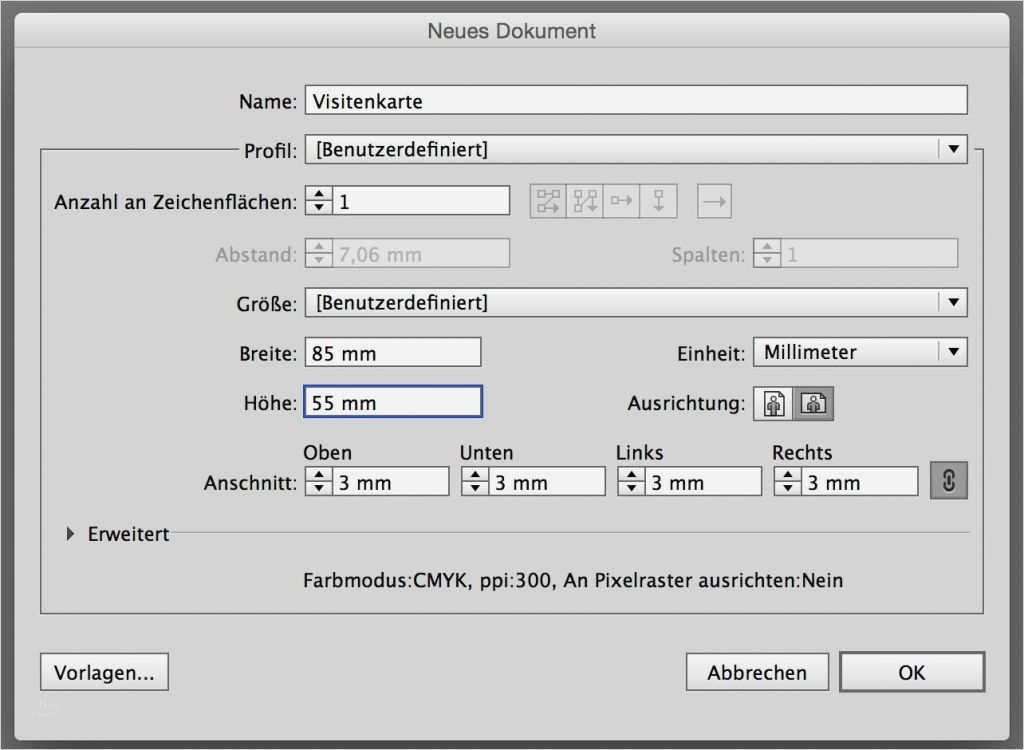Confirm dialog with the OK button
Viewport: 1024px width, 750px height.
click(911, 671)
